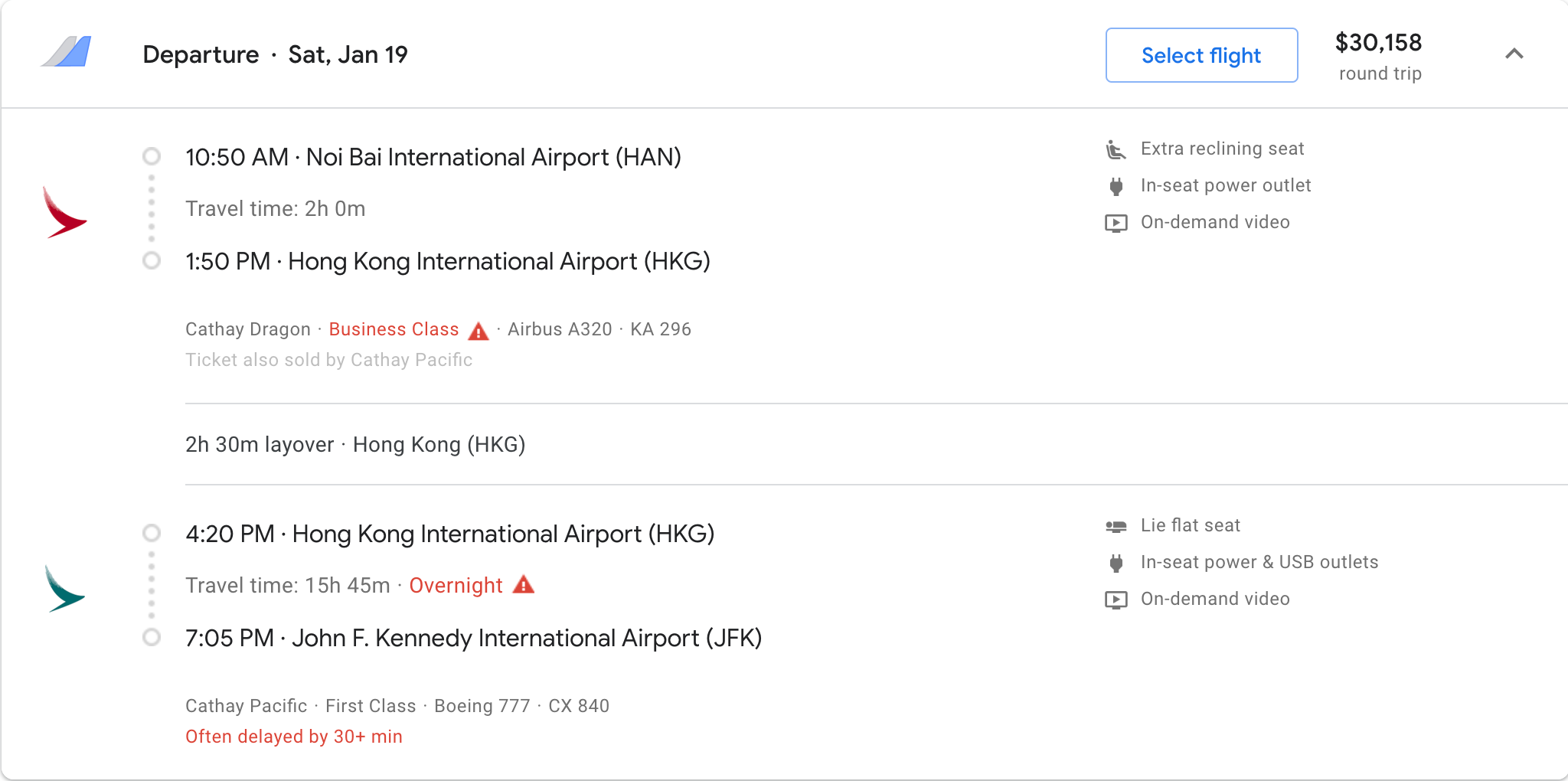Click the Often delayed by 30+ min notice

[294, 737]
